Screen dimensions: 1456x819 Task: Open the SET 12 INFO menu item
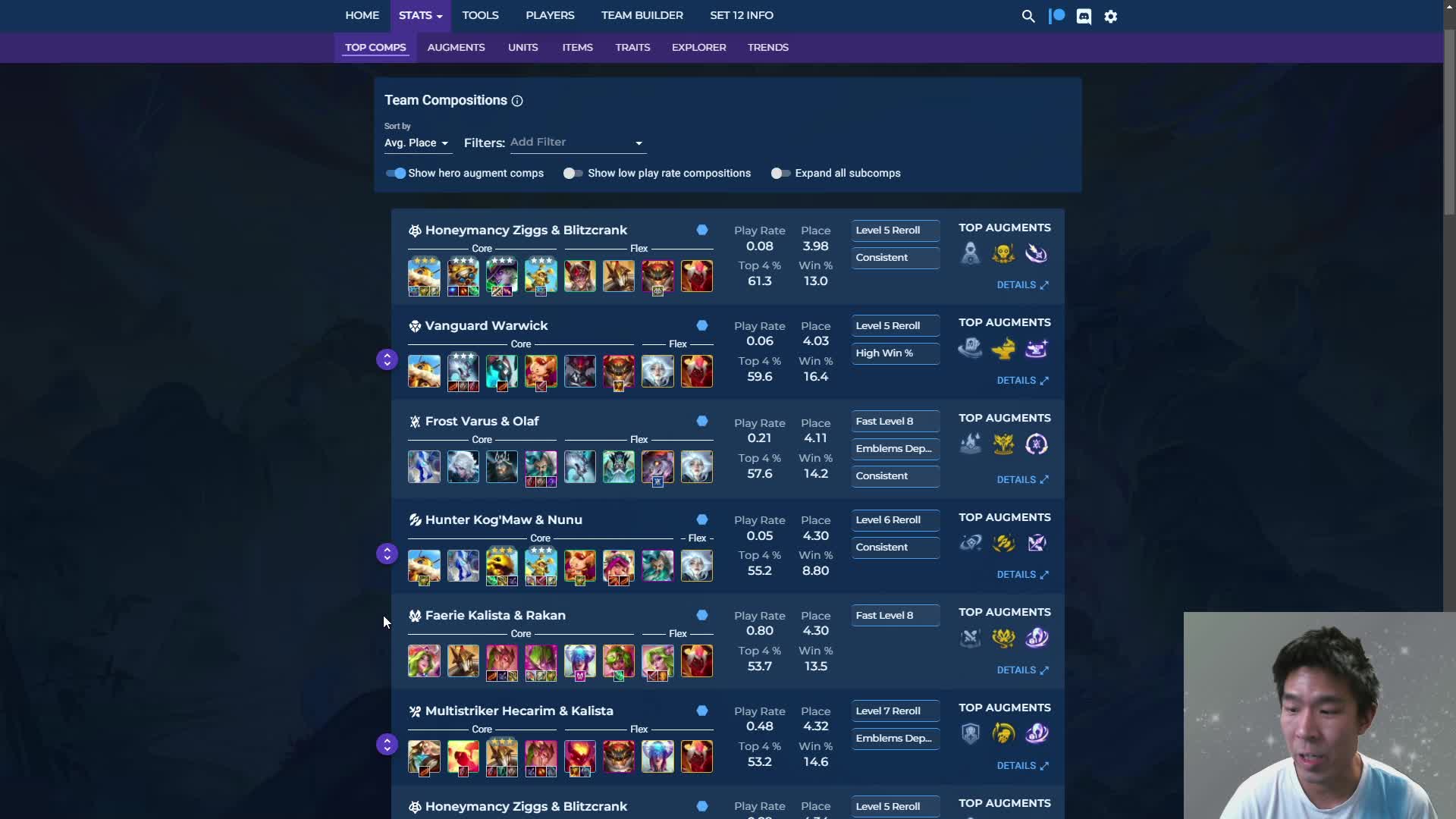[741, 15]
